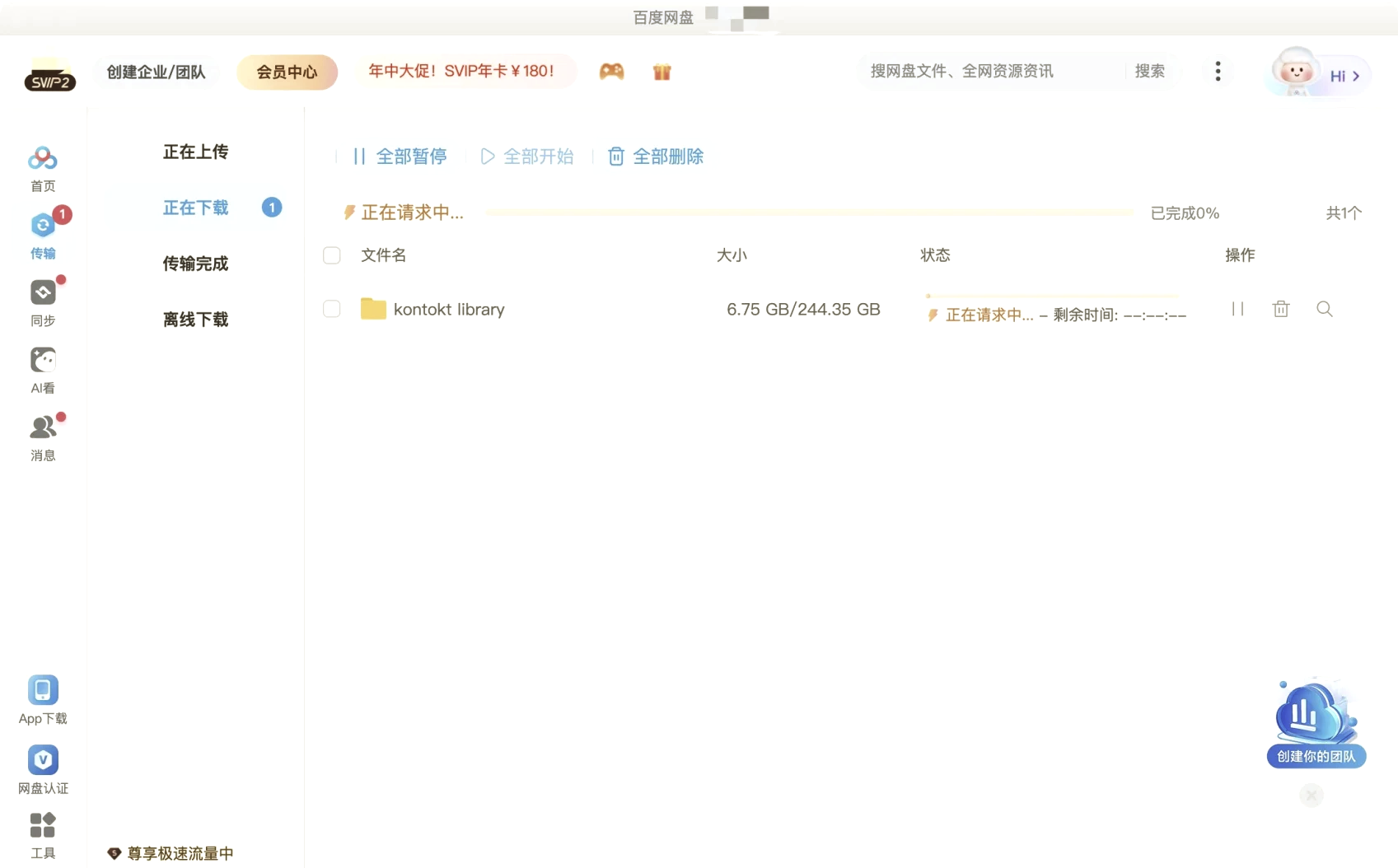1398x868 pixels.
Task: Switch to the 离线下载 tab
Action: pyautogui.click(x=195, y=320)
